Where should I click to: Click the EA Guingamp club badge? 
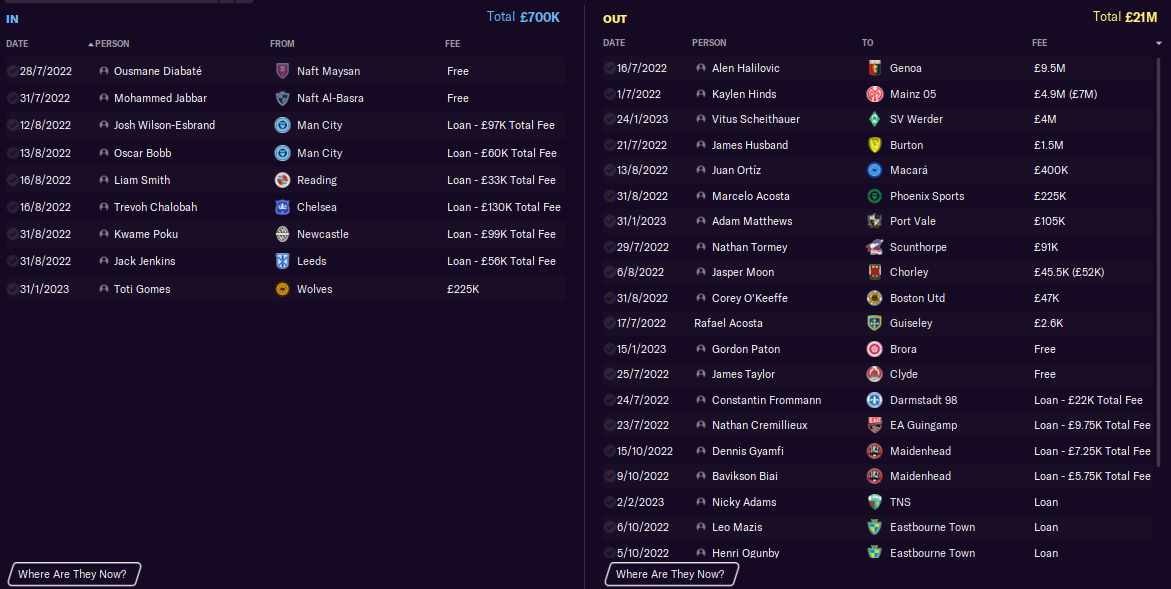875,425
